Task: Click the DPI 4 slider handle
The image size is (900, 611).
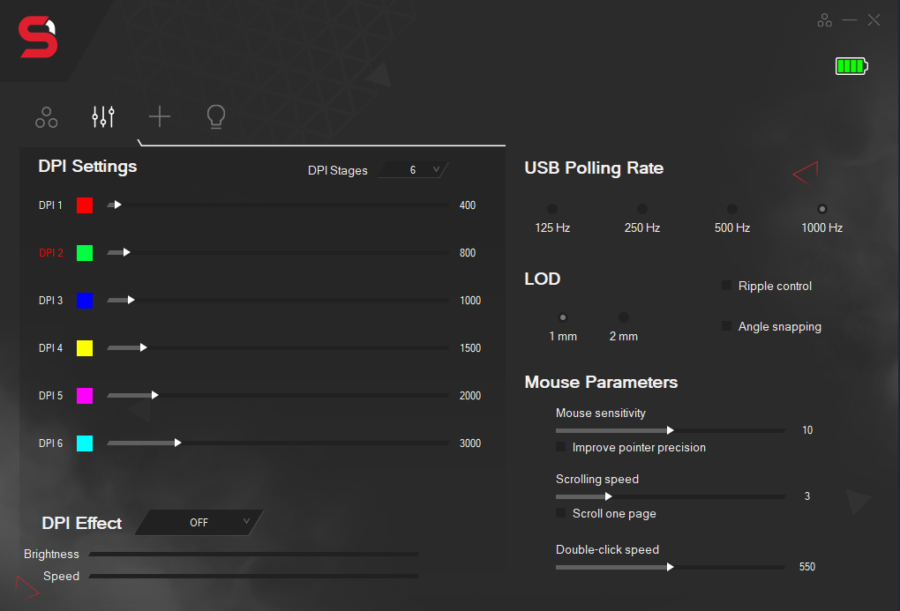Action: click(x=143, y=347)
